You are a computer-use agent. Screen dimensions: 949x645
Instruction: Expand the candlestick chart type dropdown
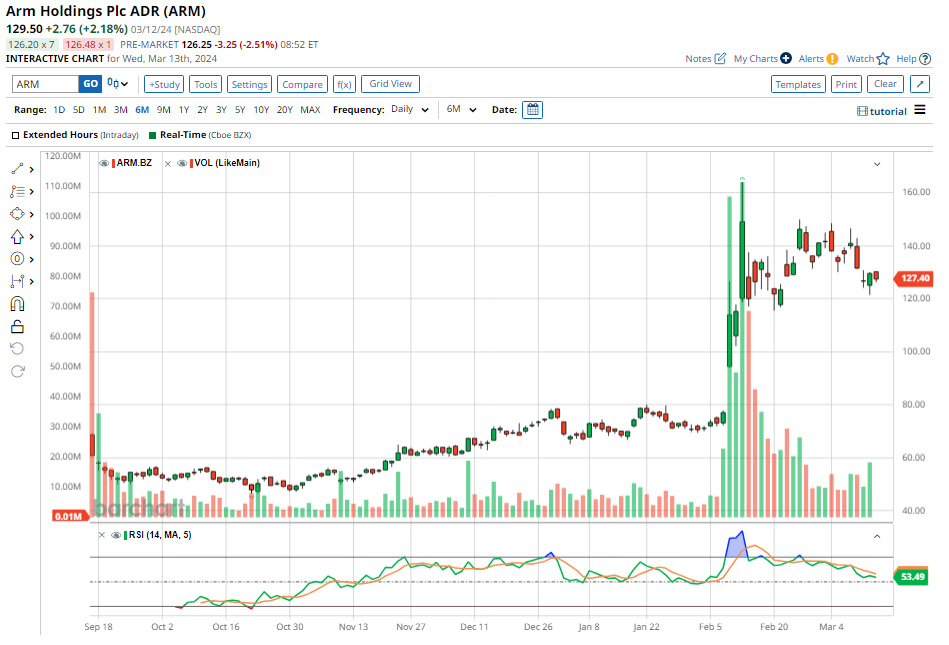(x=118, y=85)
